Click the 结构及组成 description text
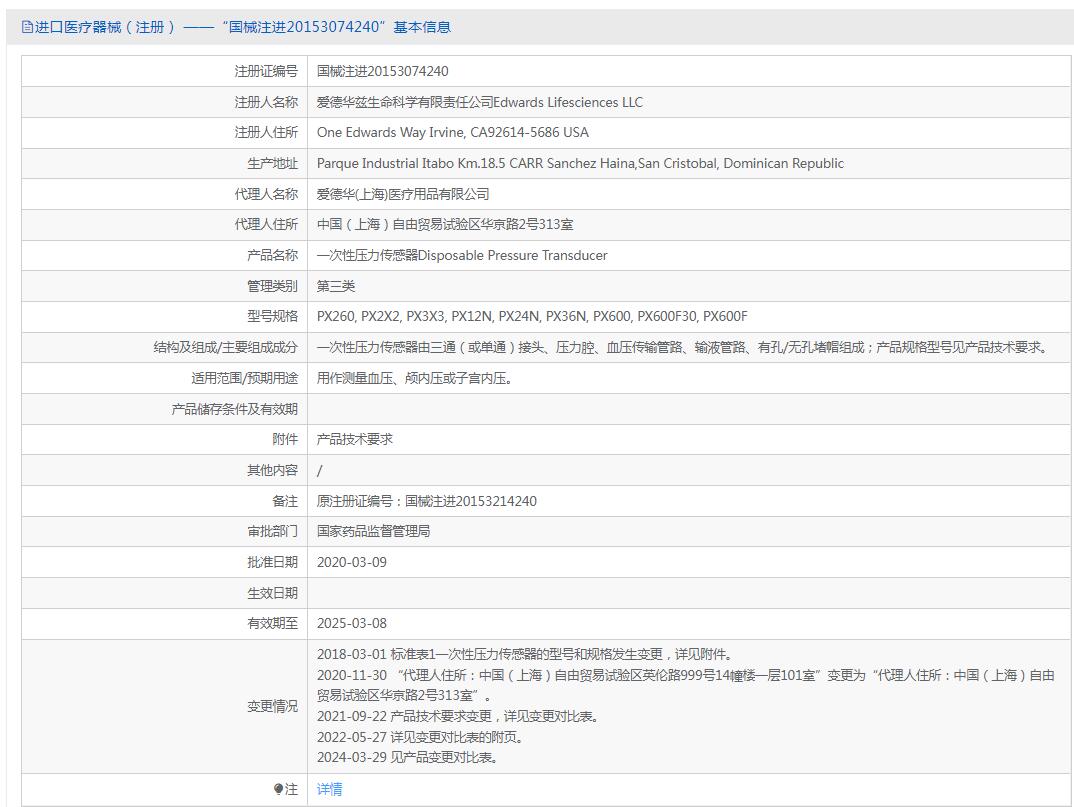The height and width of the screenshot is (807, 1074). click(682, 347)
